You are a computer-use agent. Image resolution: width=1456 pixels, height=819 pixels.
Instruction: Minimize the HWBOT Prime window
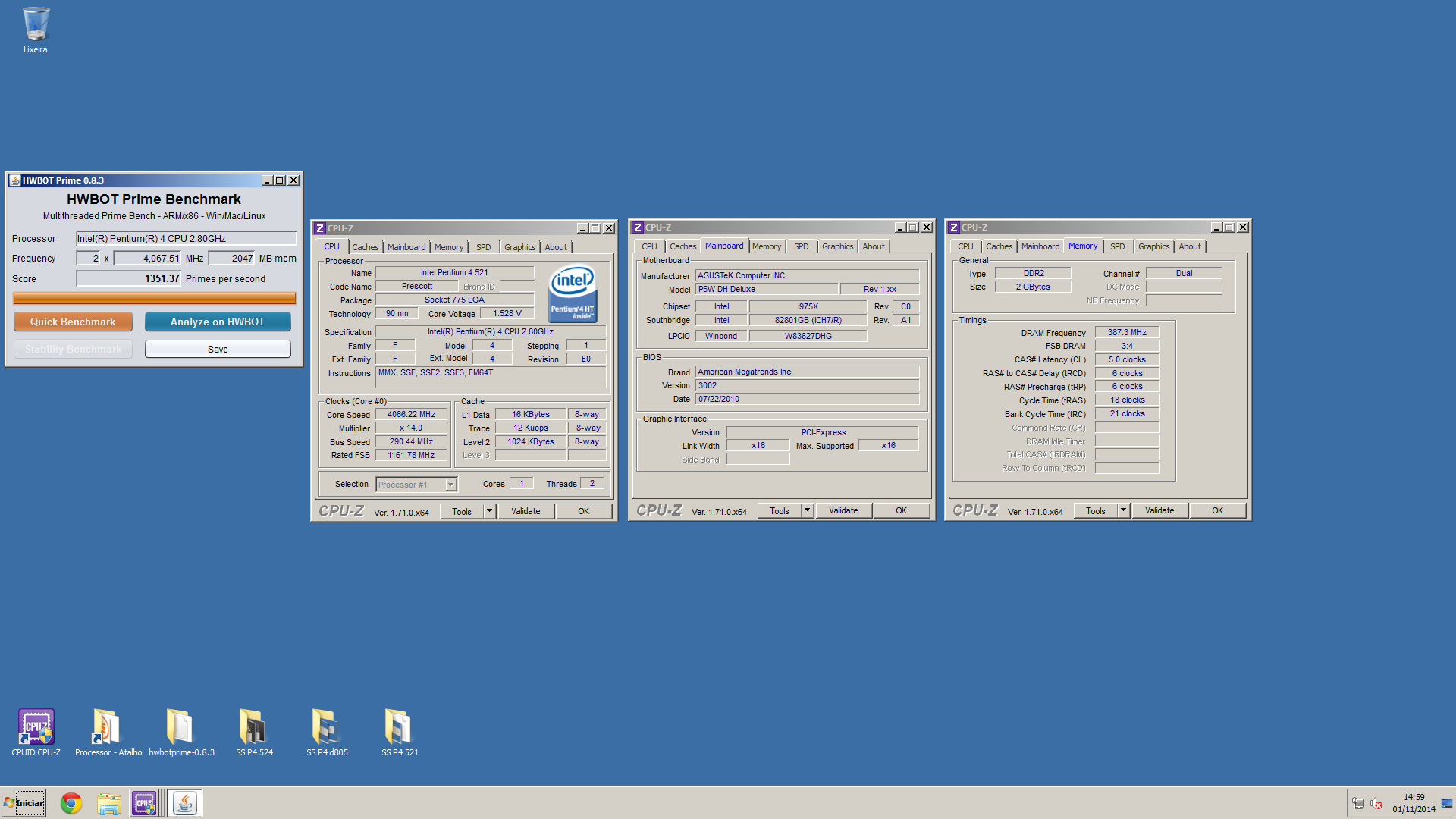[267, 180]
